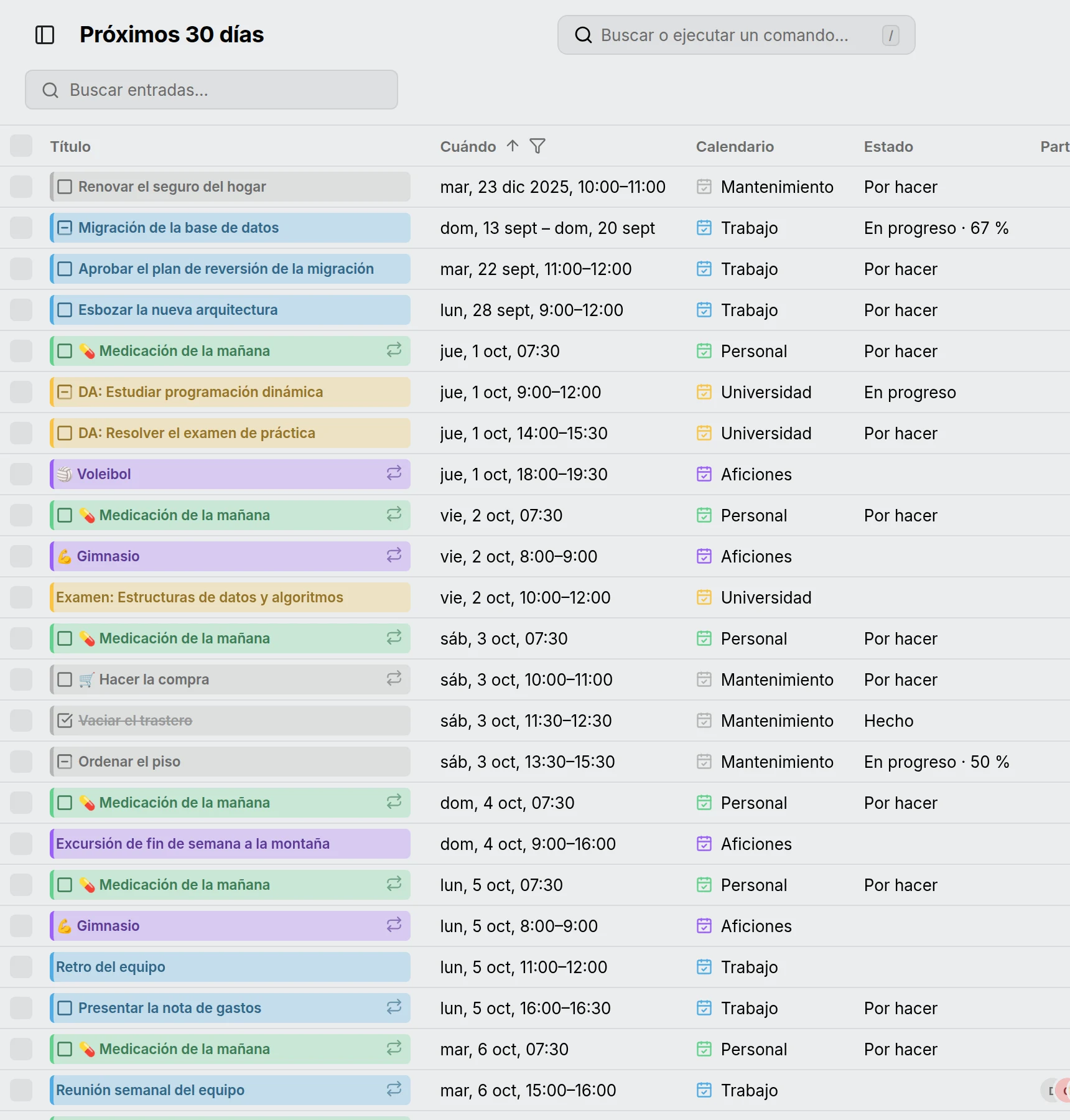Click the 'En progreso · 50 %' status cell
The width and height of the screenshot is (1070, 1120).
click(x=936, y=762)
